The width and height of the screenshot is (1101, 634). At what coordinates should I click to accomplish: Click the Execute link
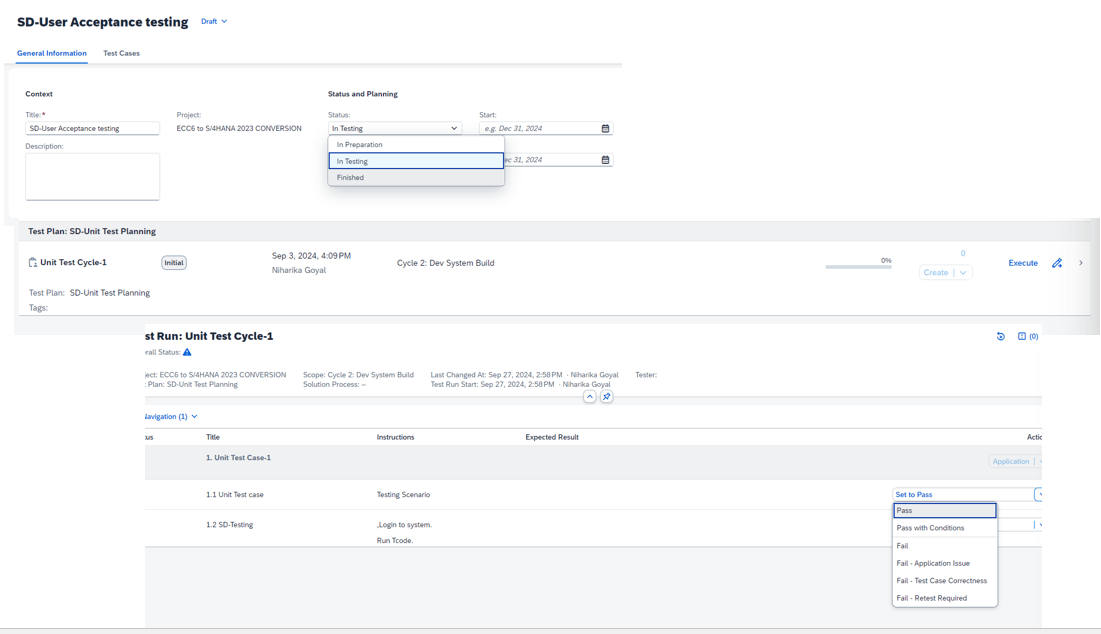point(1022,263)
